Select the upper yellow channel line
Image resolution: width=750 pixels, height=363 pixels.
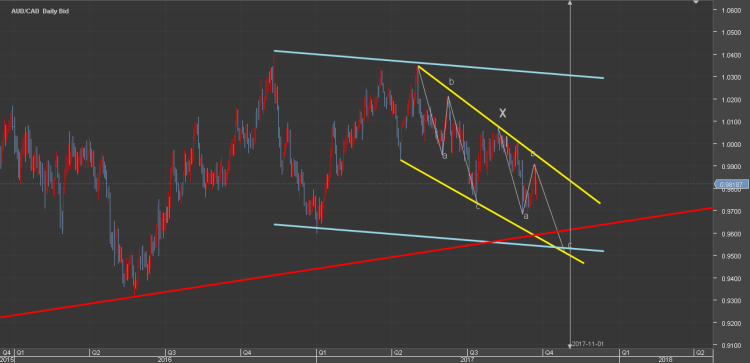coord(509,134)
